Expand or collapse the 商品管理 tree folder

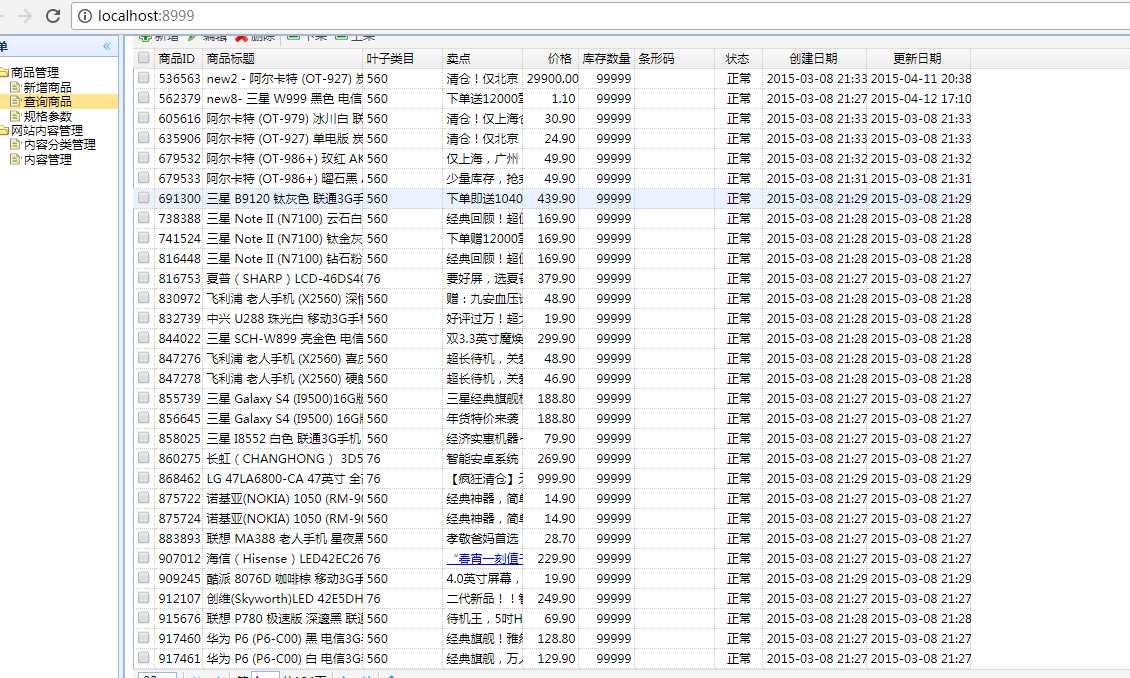[x=4, y=72]
